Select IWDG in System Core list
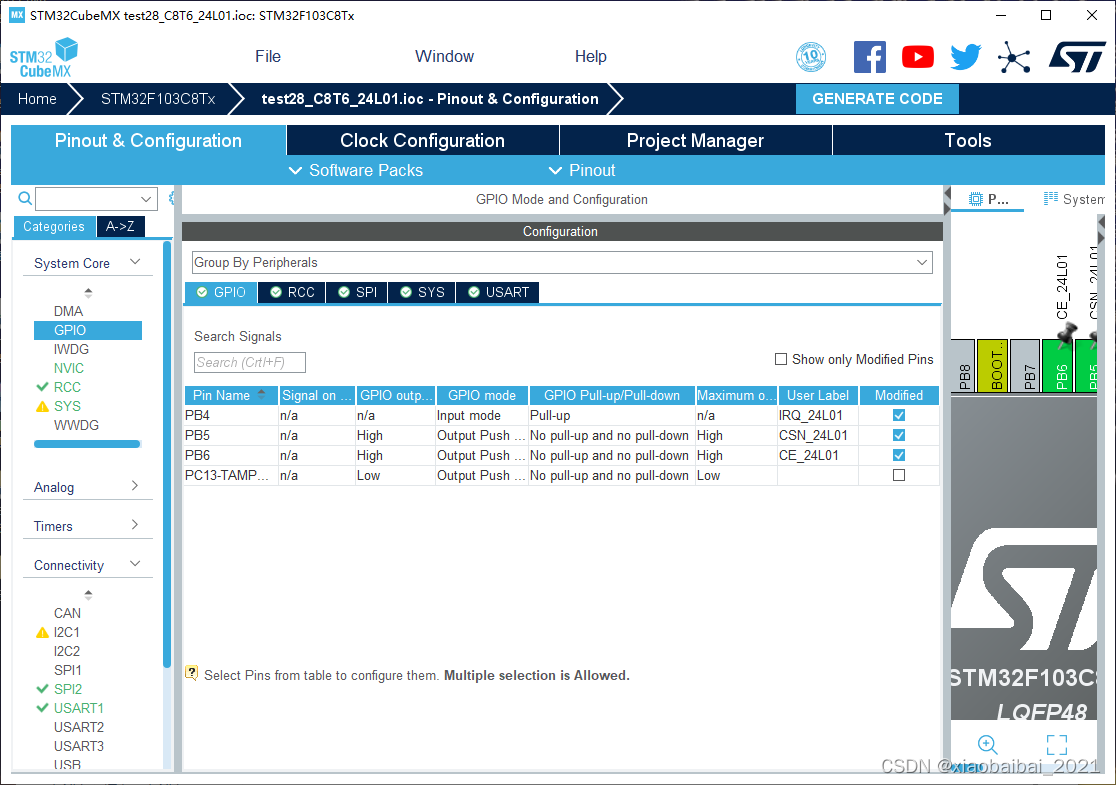The image size is (1116, 785). [x=71, y=349]
